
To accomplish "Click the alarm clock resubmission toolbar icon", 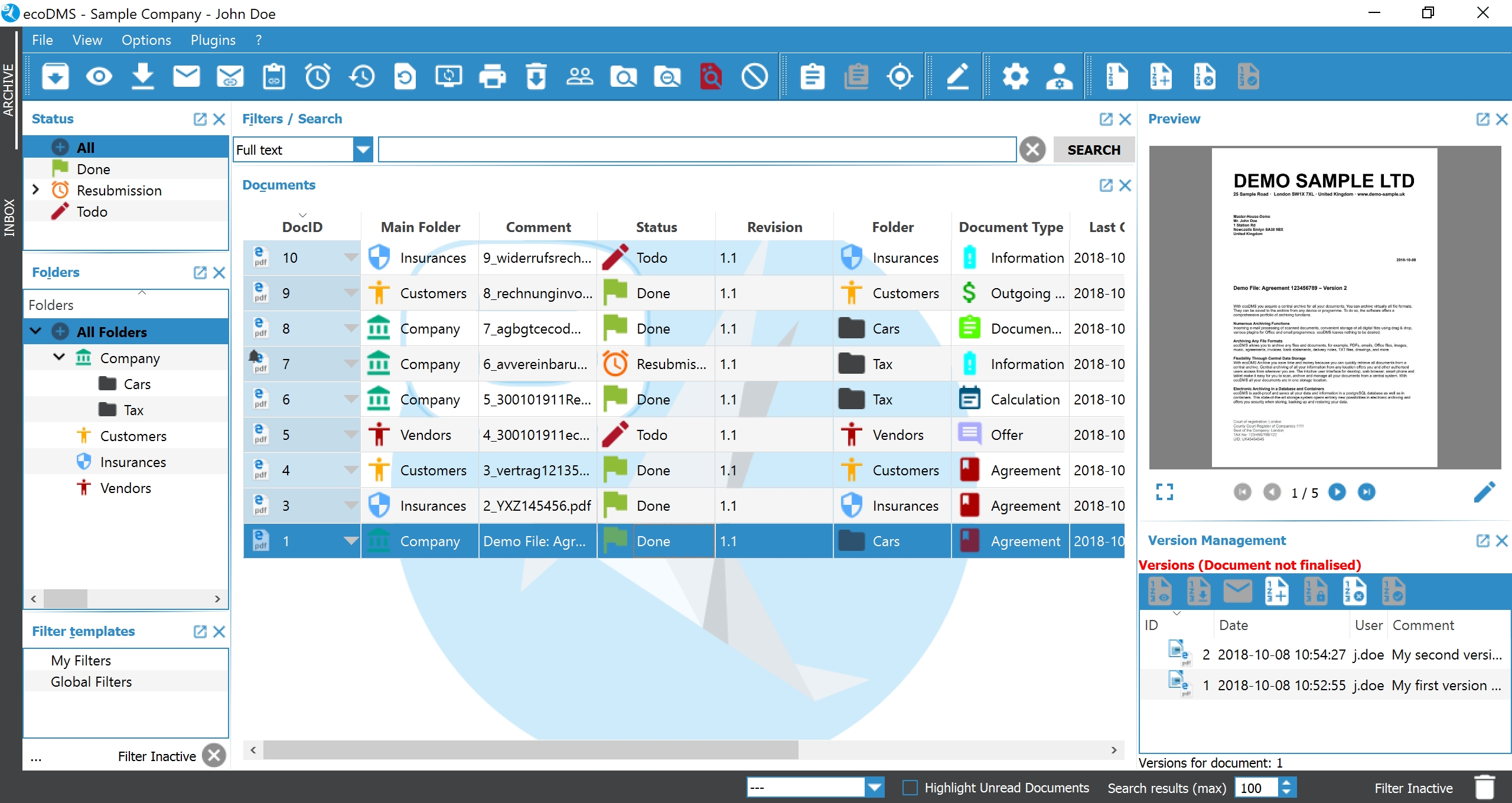I will [x=318, y=77].
